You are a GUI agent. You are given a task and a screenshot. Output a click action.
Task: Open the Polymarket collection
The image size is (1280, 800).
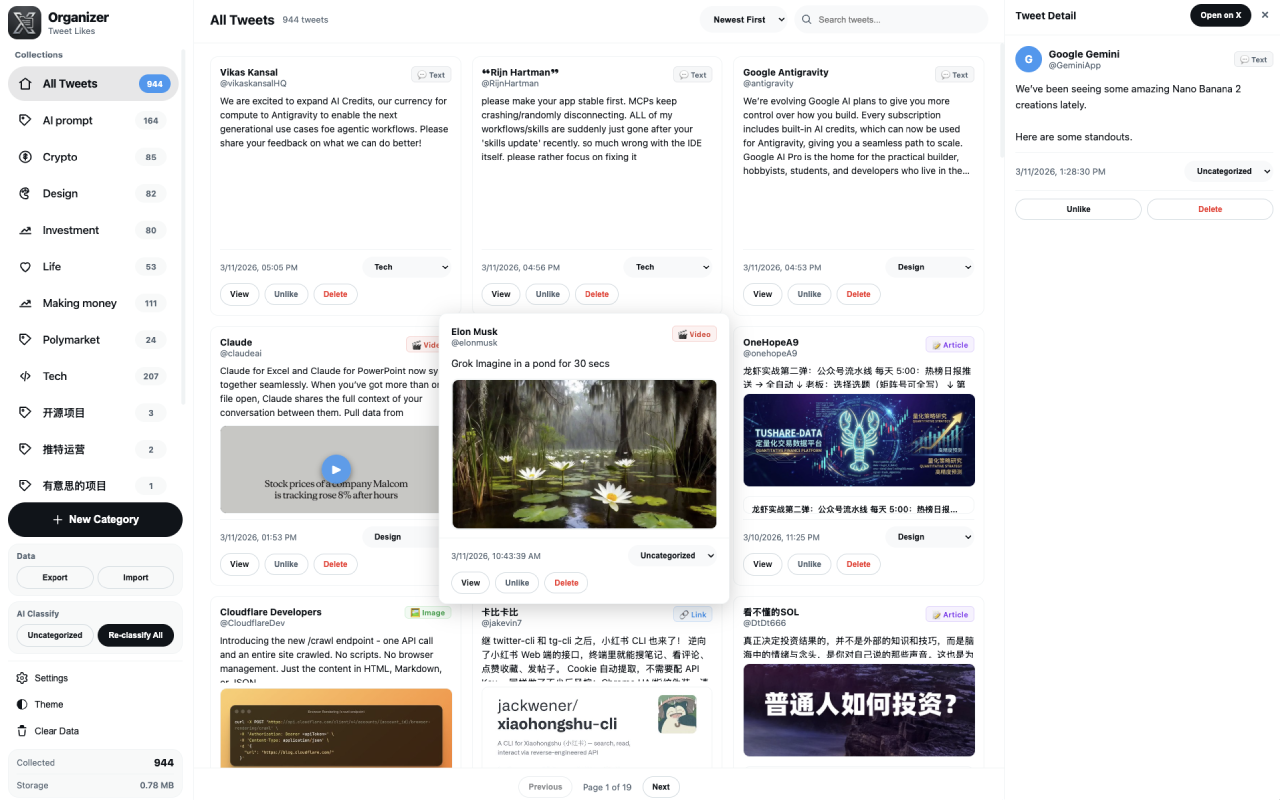tap(93, 340)
